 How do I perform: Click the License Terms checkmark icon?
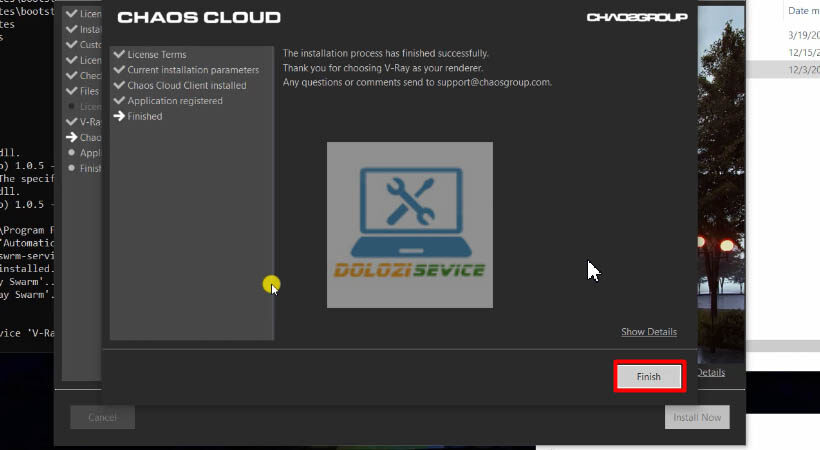120,54
